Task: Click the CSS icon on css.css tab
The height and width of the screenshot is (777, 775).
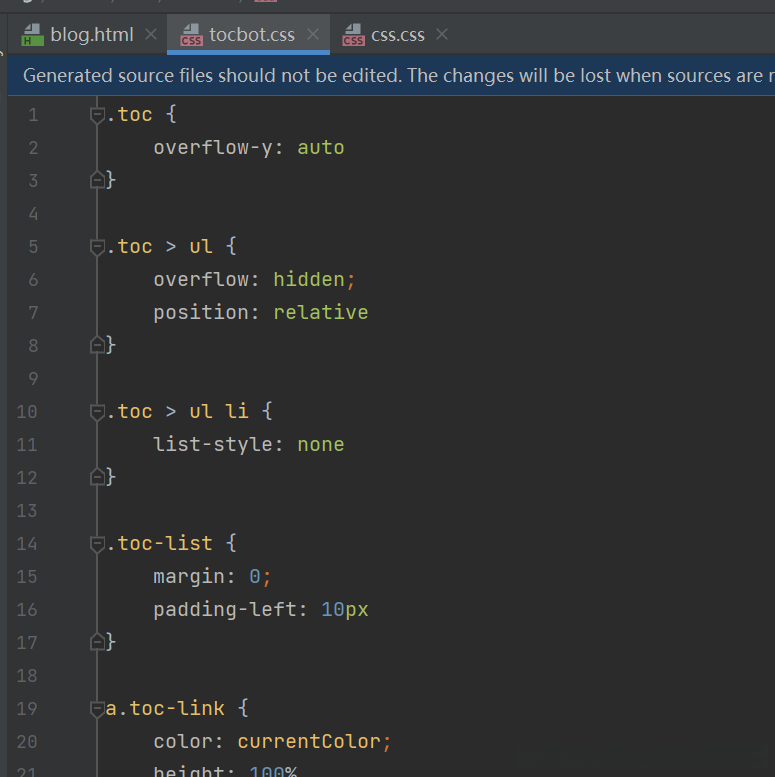Action: (353, 36)
